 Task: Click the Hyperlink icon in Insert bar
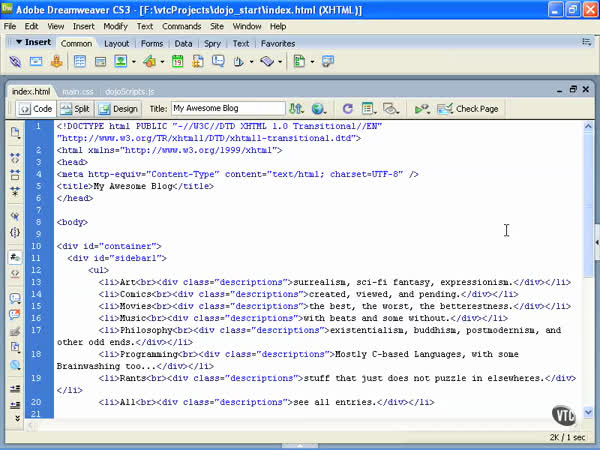15,62
